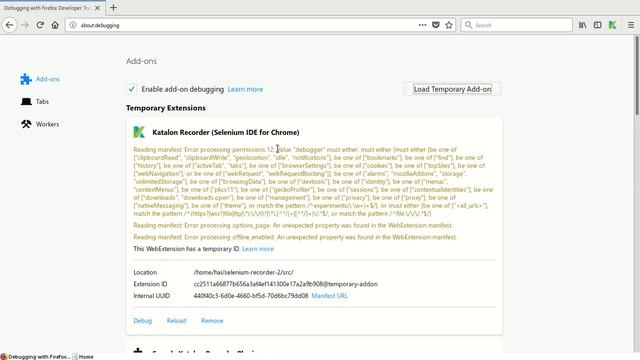Remove the Katalon Recorder extension

[212, 321]
